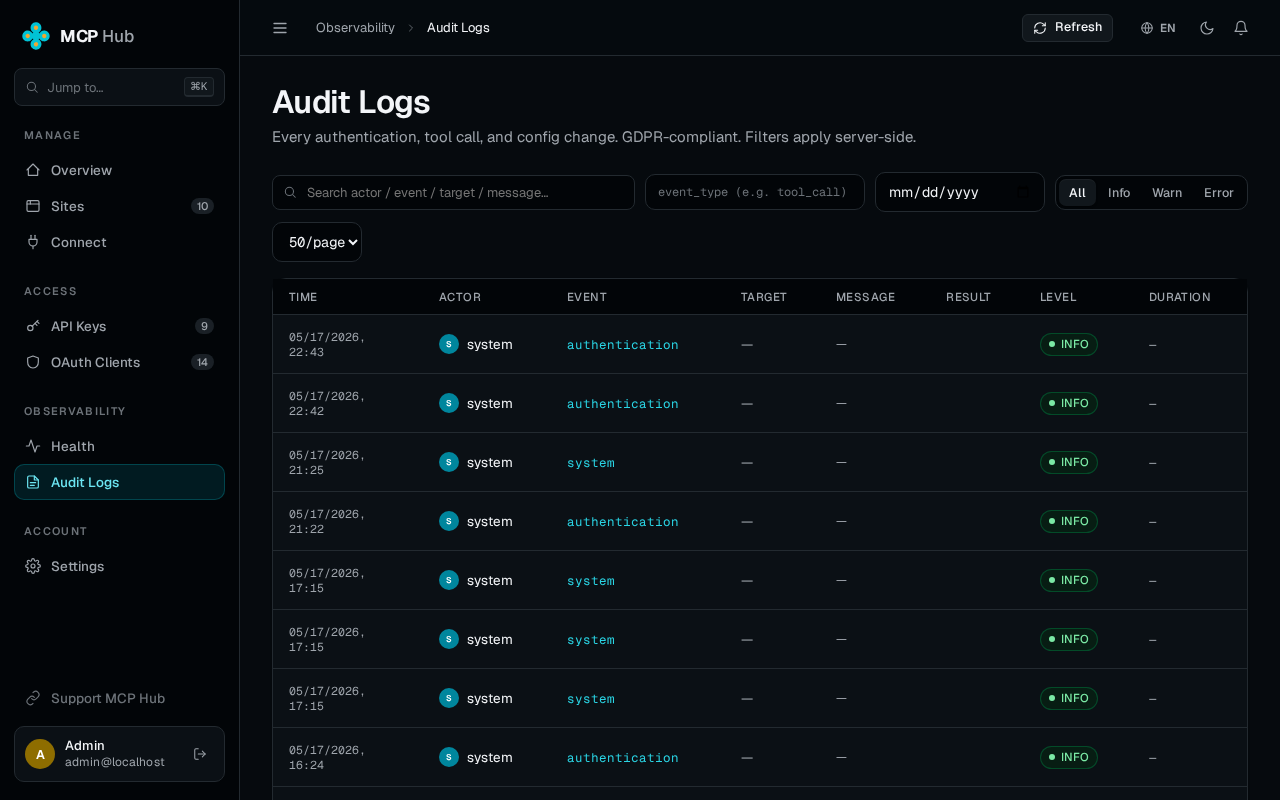This screenshot has width=1280, height=800.
Task: Open OAuth Clients page
Action: point(119,362)
